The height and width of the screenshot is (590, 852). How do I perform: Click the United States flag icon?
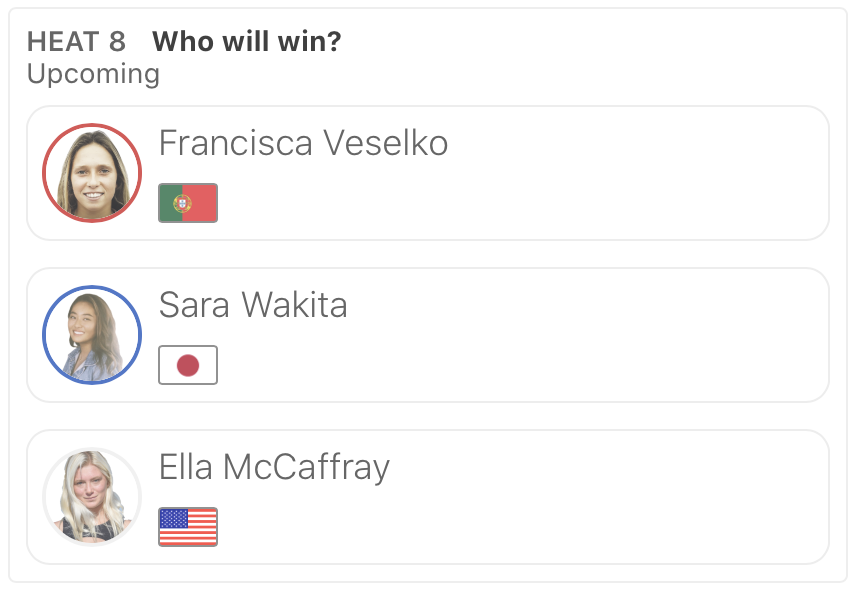point(188,527)
